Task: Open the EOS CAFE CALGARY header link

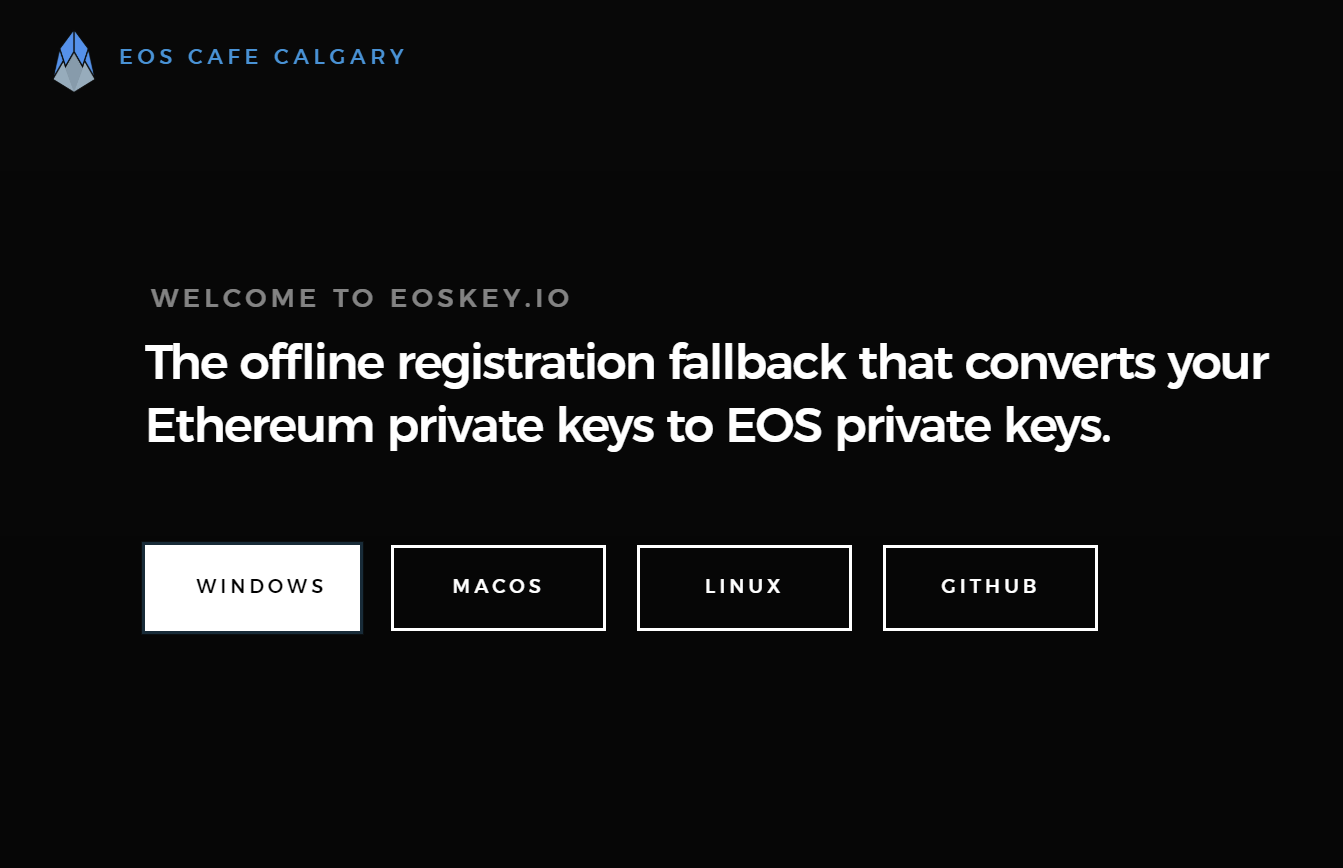Action: tap(263, 57)
